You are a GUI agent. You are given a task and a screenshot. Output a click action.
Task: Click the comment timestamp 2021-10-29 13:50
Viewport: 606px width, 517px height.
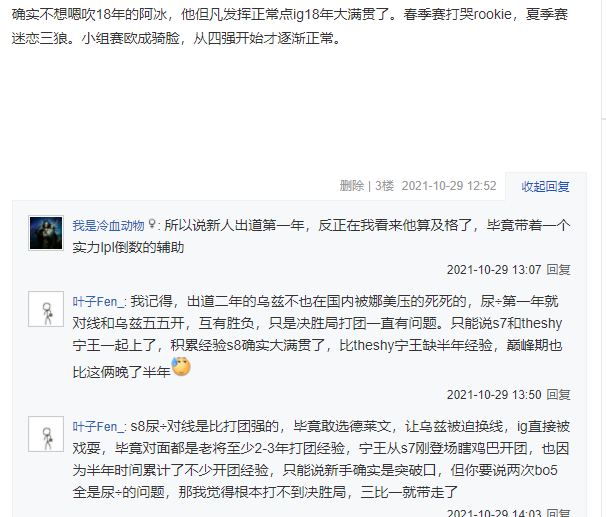494,395
